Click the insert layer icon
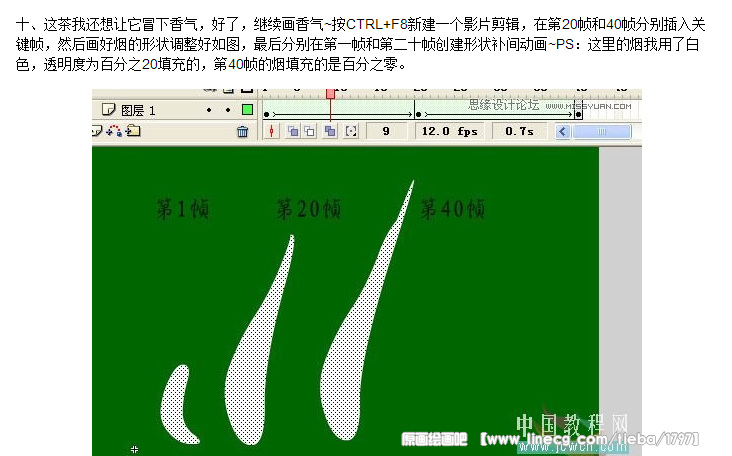This screenshot has height=456, width=732. pyautogui.click(x=97, y=131)
